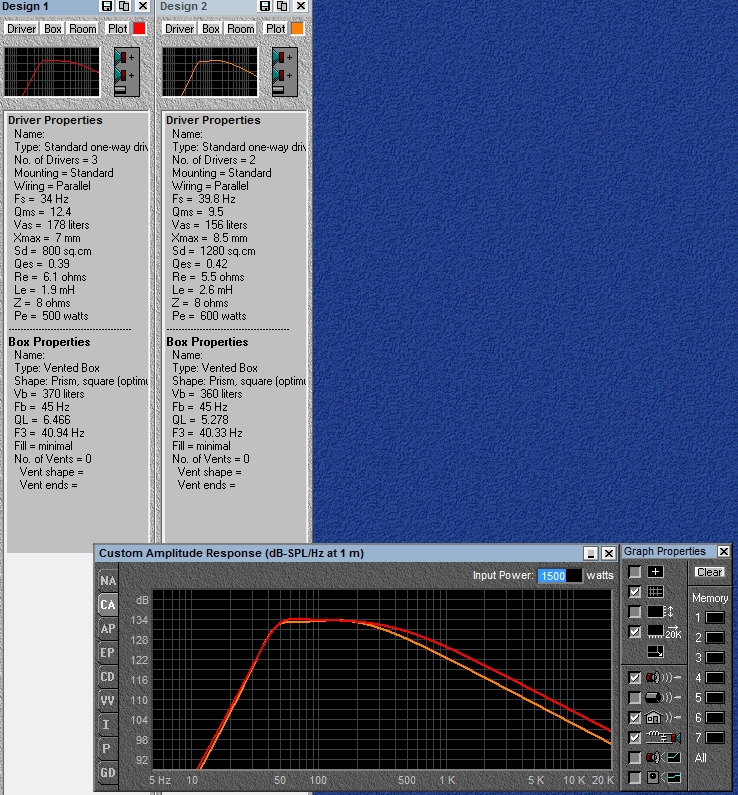
Task: Copy Design 1 with the duplicate icon
Action: point(124,6)
